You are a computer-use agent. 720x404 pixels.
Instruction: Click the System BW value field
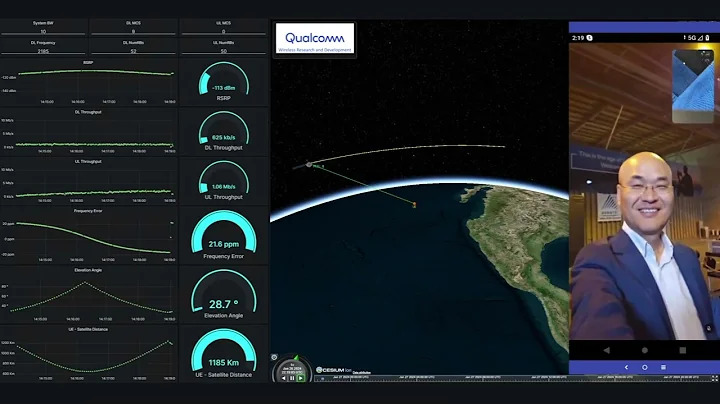click(43, 32)
